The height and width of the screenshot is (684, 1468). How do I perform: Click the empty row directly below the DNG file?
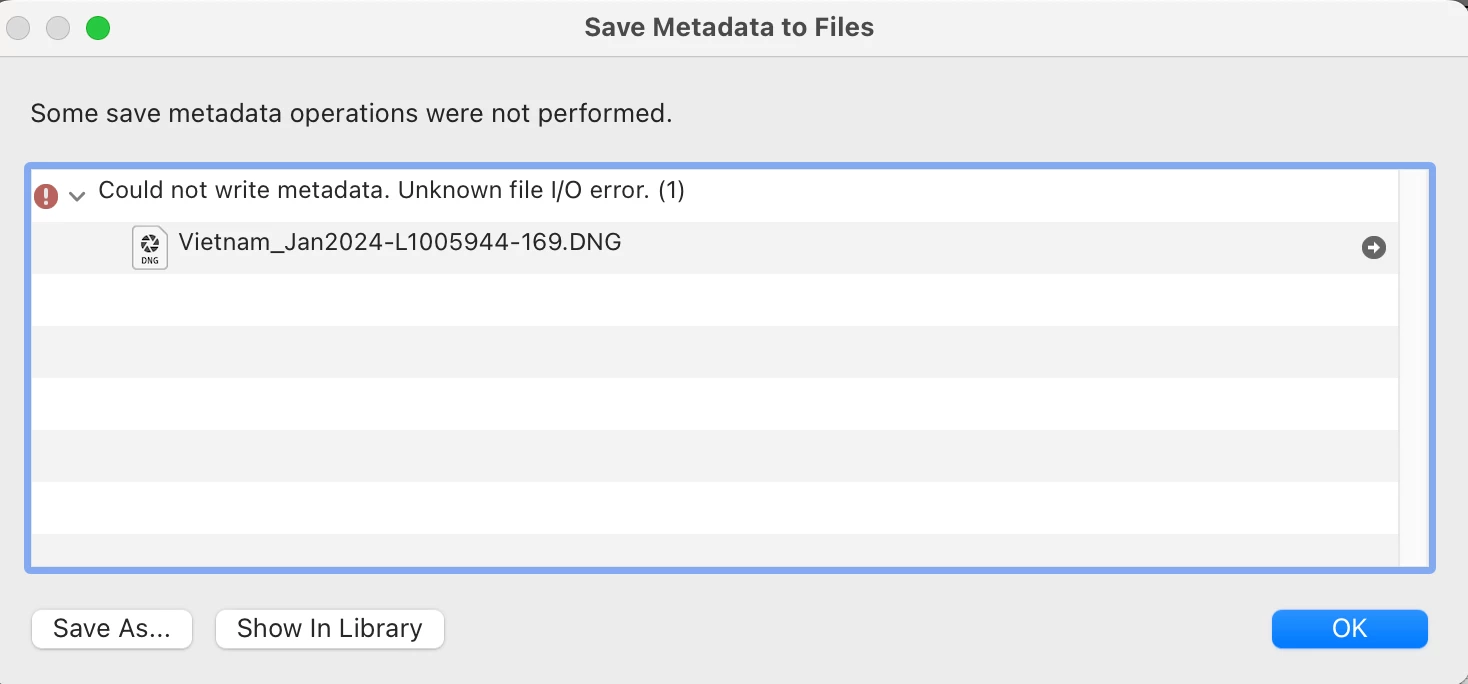[x=700, y=299]
